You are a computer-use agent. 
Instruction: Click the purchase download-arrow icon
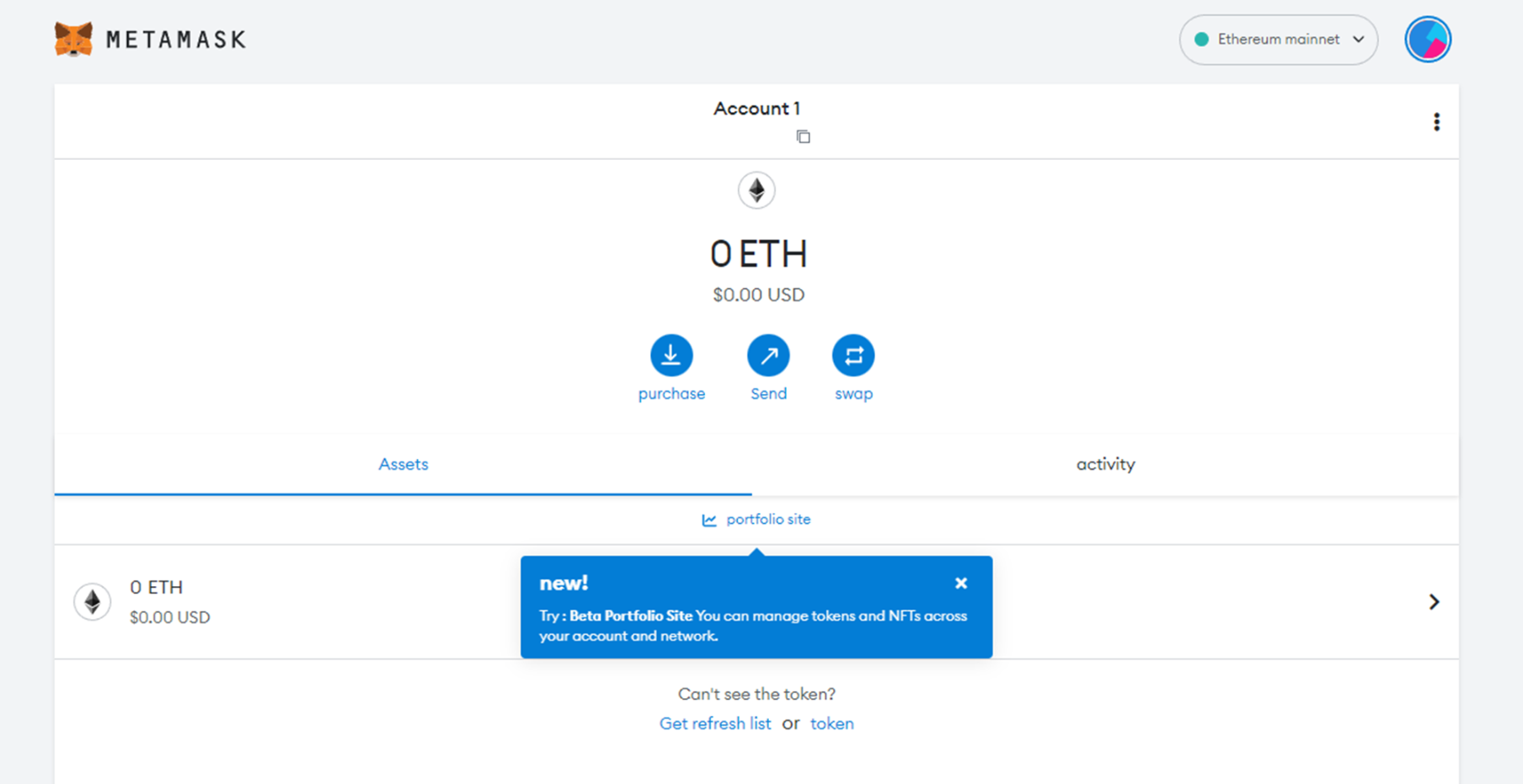coord(671,355)
